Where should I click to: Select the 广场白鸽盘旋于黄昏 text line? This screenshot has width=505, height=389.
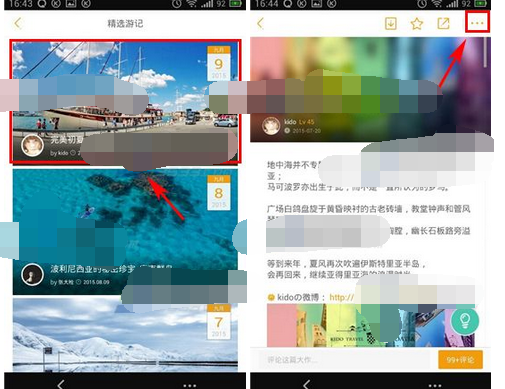point(368,209)
